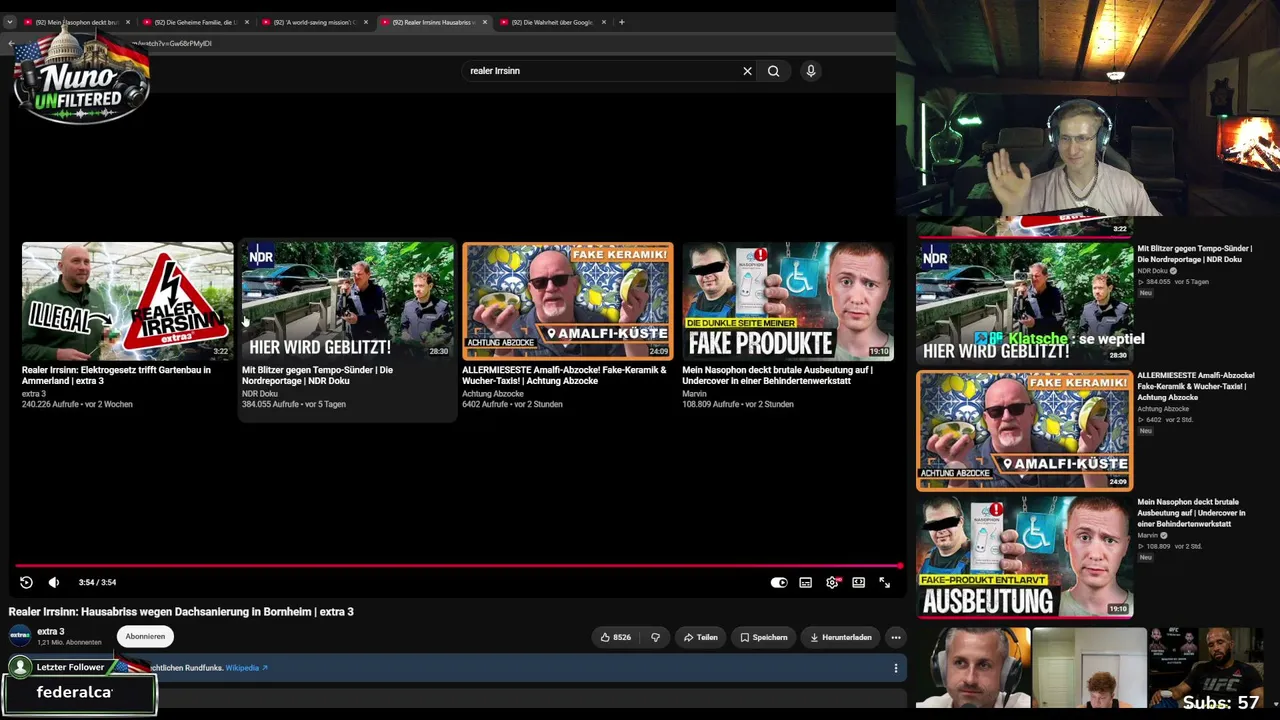Click '1,21 Mio. Abonnenten' subscriber count
Screen dimensions: 1280x720
[69, 642]
